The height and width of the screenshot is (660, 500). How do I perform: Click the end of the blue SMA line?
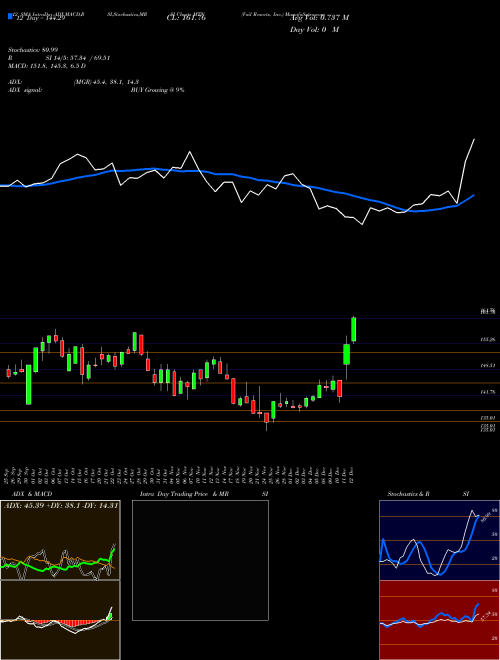pyautogui.click(x=474, y=195)
